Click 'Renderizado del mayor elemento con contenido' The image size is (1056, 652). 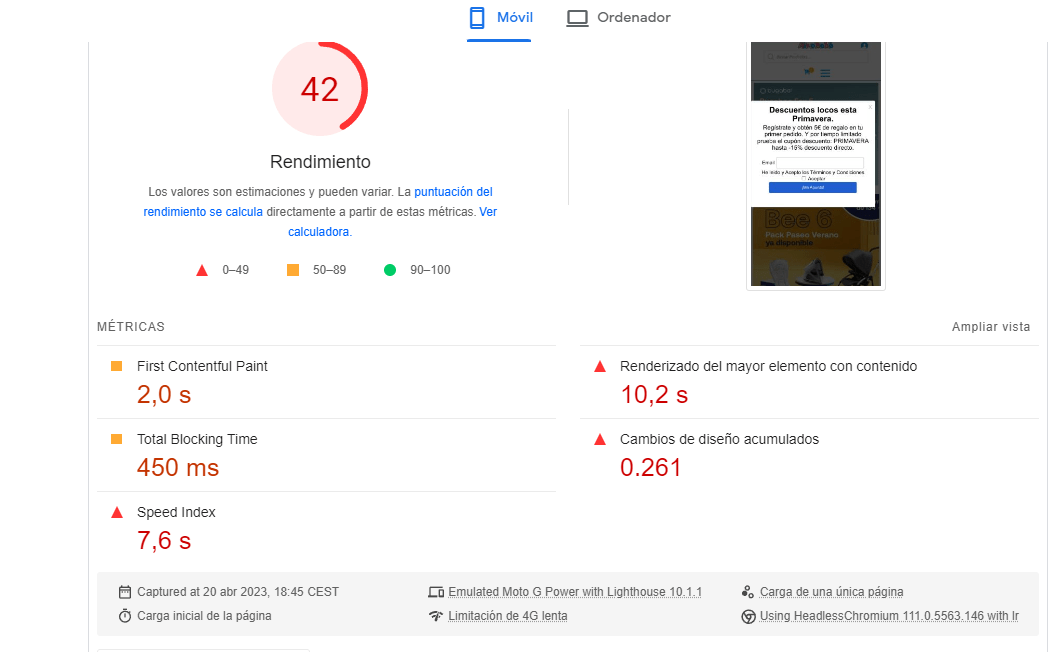(768, 366)
